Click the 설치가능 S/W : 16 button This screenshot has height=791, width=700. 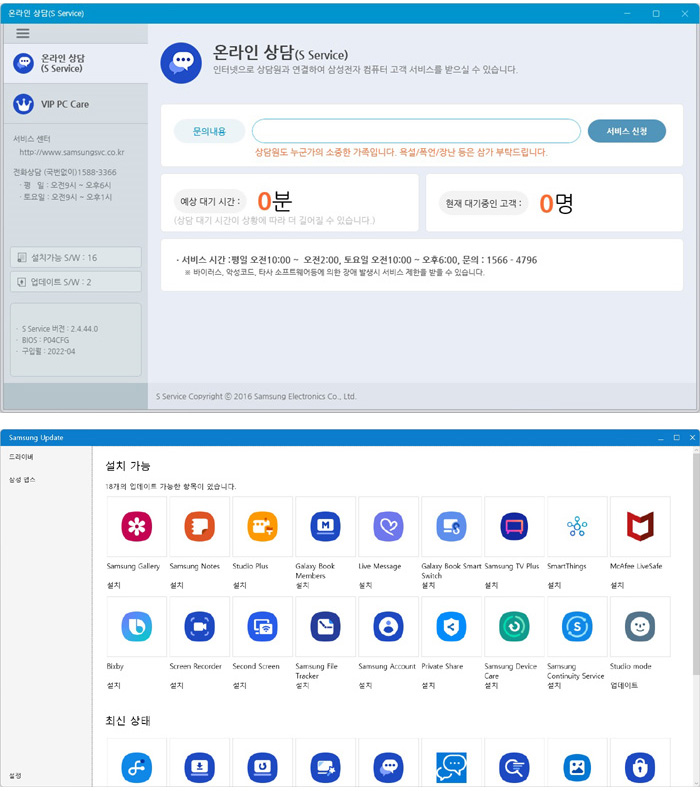pos(76,257)
